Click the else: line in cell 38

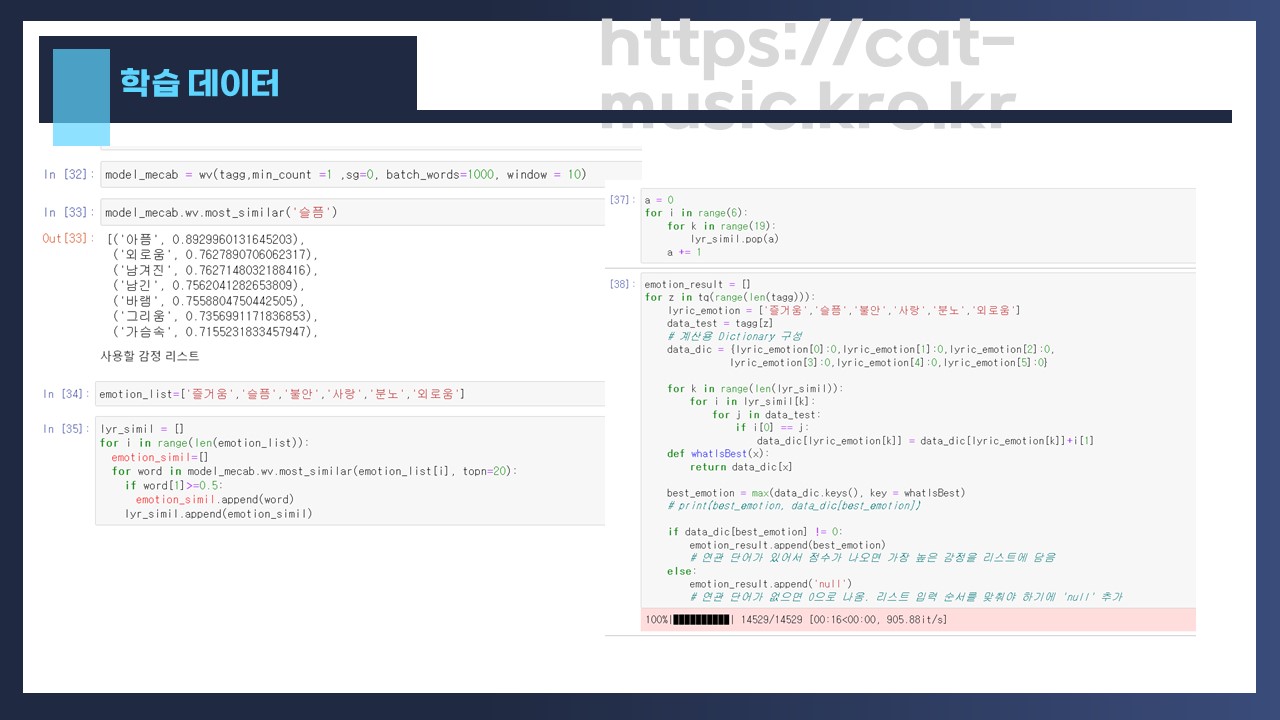point(680,571)
